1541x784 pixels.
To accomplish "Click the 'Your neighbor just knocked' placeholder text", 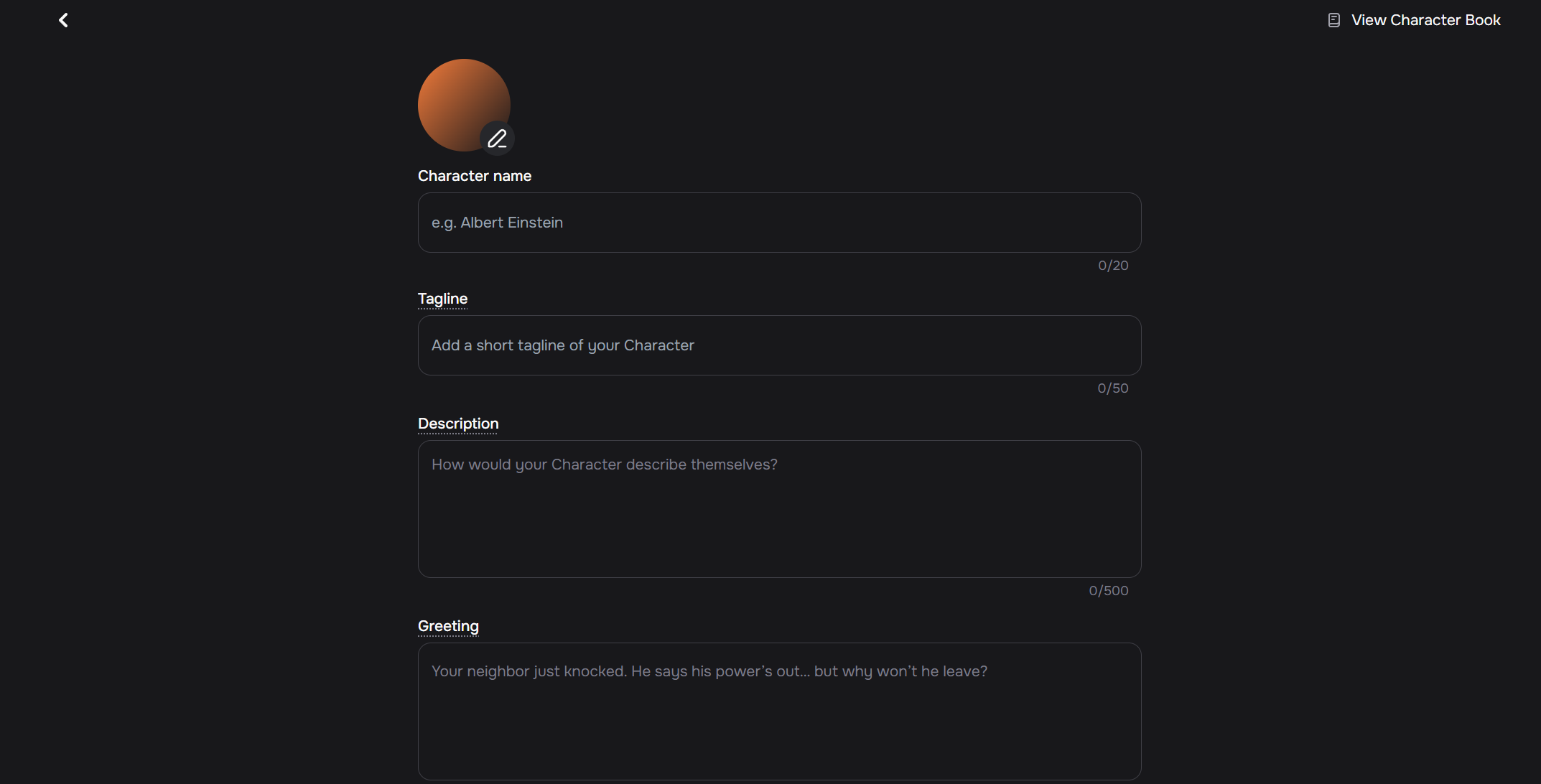I will click(x=709, y=671).
